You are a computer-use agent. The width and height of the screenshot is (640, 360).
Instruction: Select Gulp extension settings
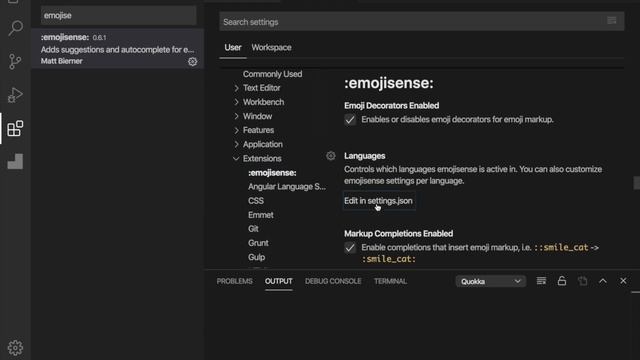pos(257,257)
